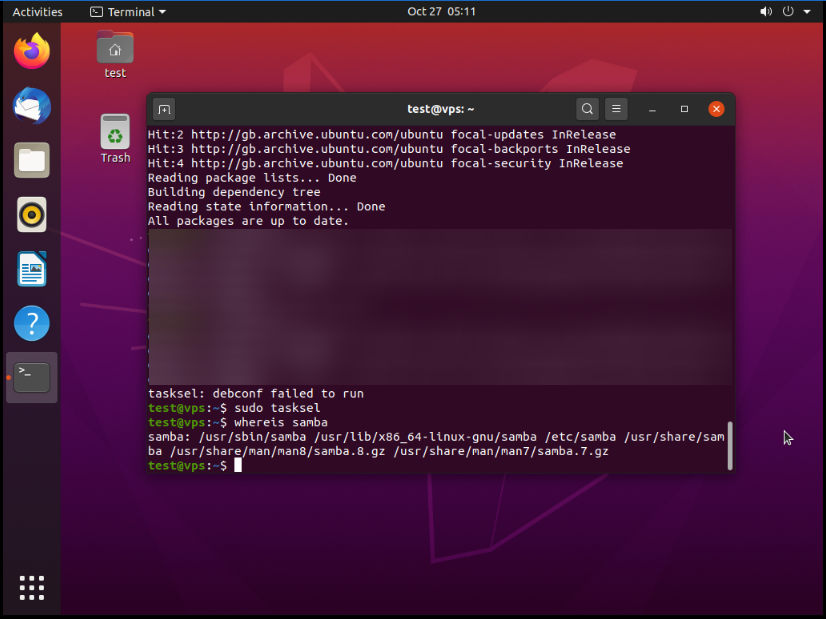The image size is (826, 619).
Task: Open the test home folder on desktop
Action: click(x=115, y=54)
